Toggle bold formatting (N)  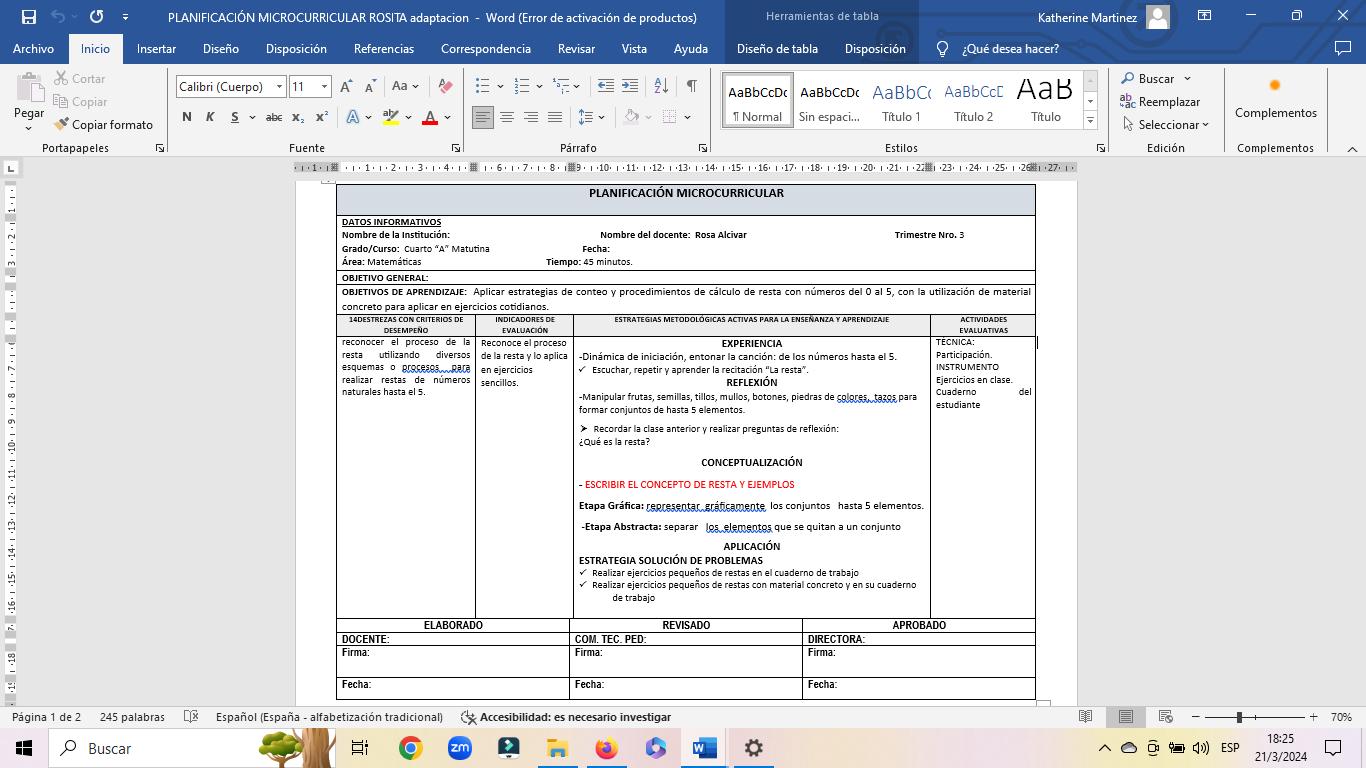187,117
